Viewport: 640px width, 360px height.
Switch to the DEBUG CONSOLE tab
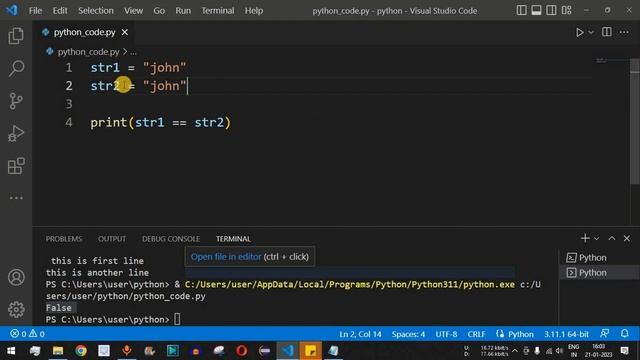coord(171,239)
